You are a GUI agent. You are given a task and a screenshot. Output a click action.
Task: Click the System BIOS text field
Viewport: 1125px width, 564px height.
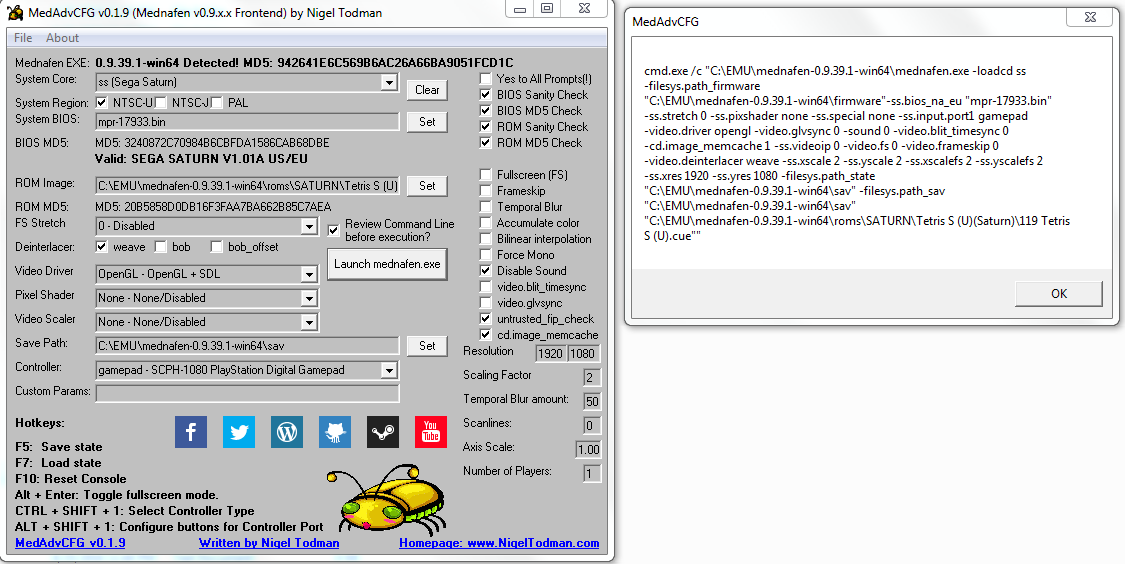(247, 122)
